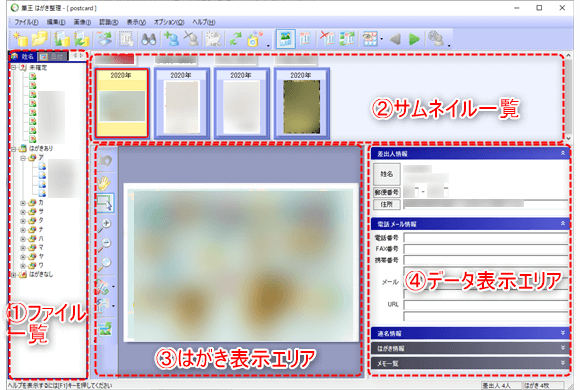Expand the はがきなし tree node
This screenshot has width=580, height=390.
(14, 275)
